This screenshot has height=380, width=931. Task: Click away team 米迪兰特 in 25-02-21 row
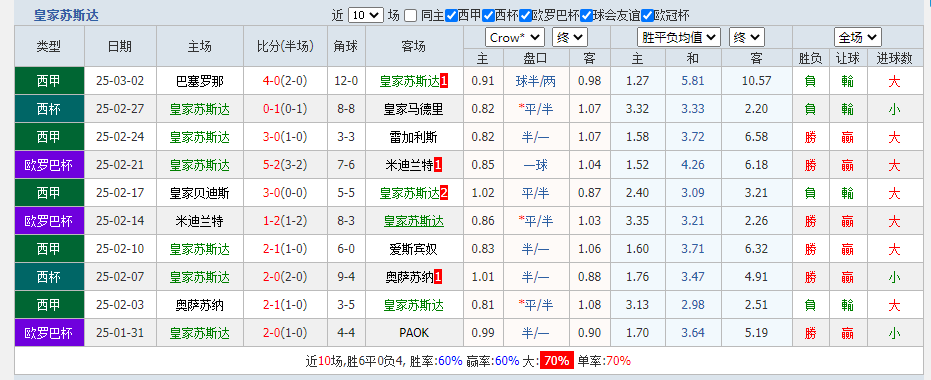(410, 165)
